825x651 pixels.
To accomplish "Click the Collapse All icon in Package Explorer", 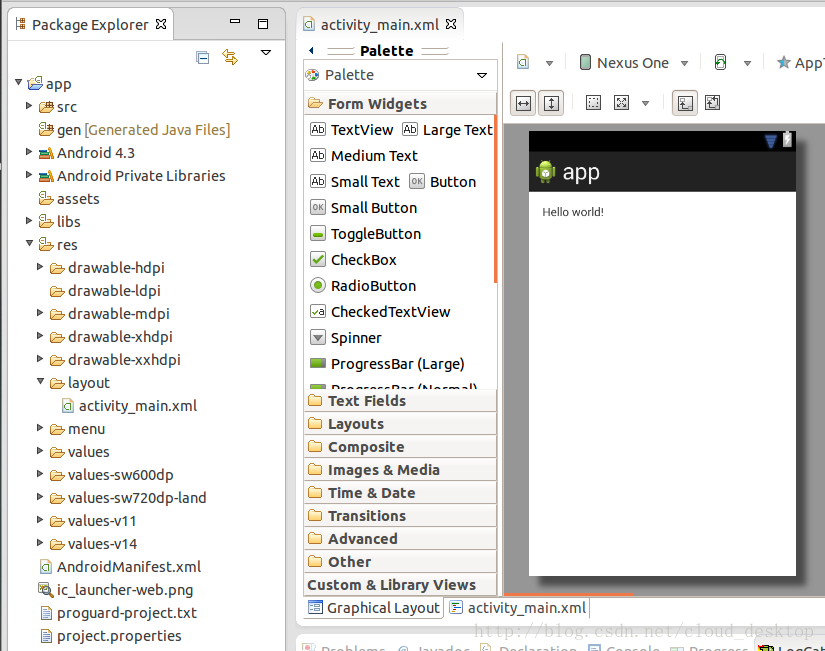I will pos(203,57).
